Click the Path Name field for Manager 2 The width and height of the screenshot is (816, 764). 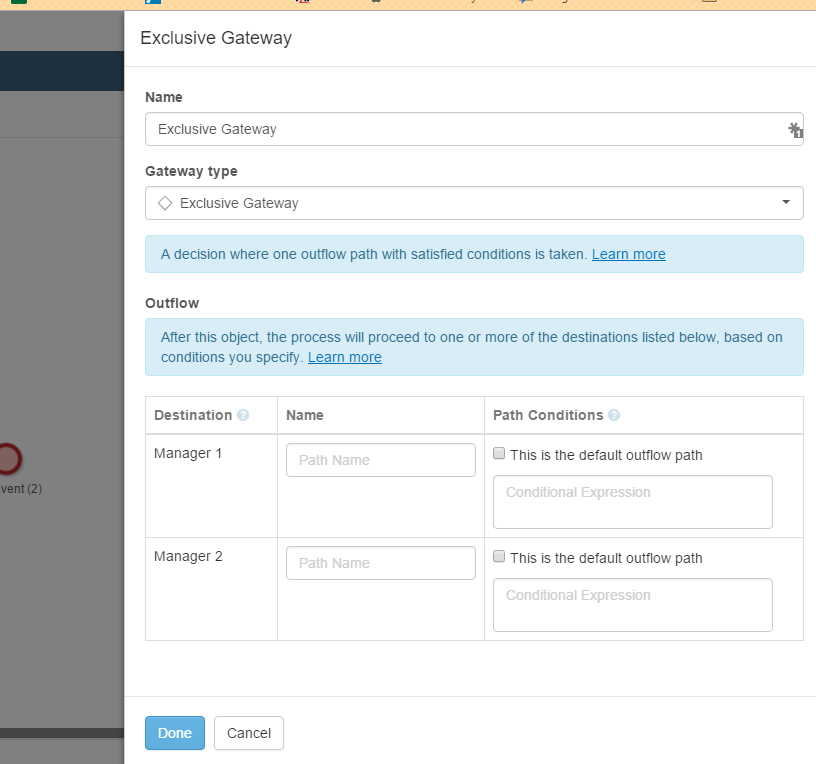point(380,563)
